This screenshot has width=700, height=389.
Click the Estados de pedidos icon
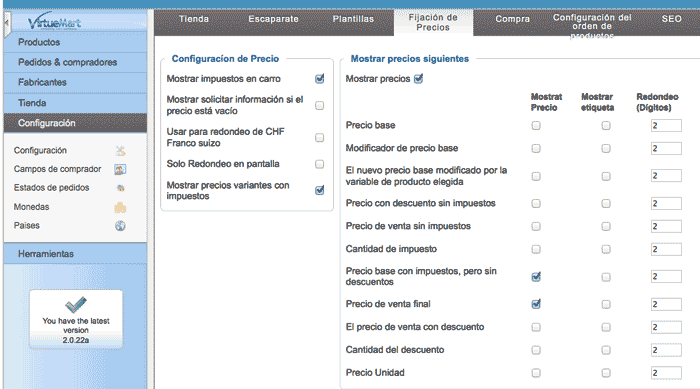120,188
